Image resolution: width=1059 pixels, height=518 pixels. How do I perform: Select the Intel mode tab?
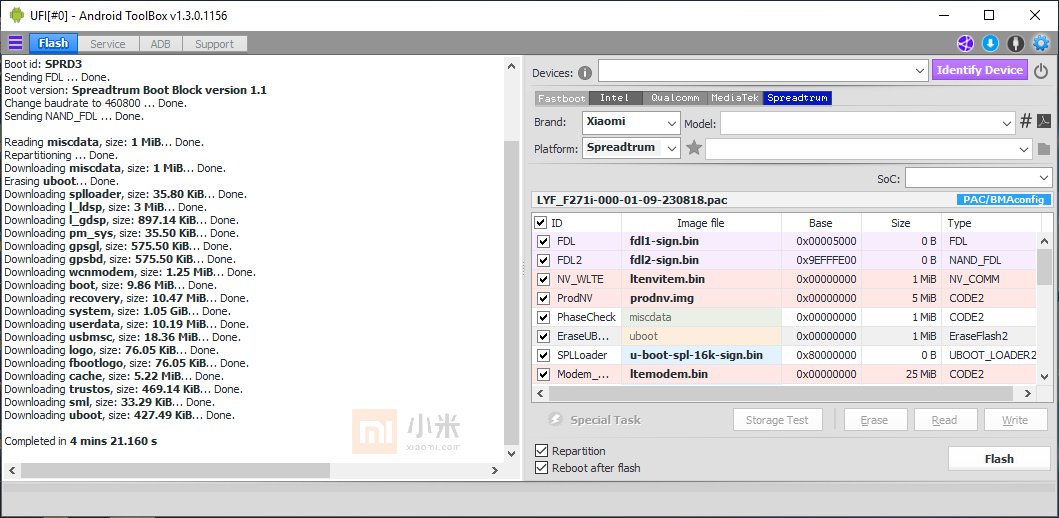615,98
